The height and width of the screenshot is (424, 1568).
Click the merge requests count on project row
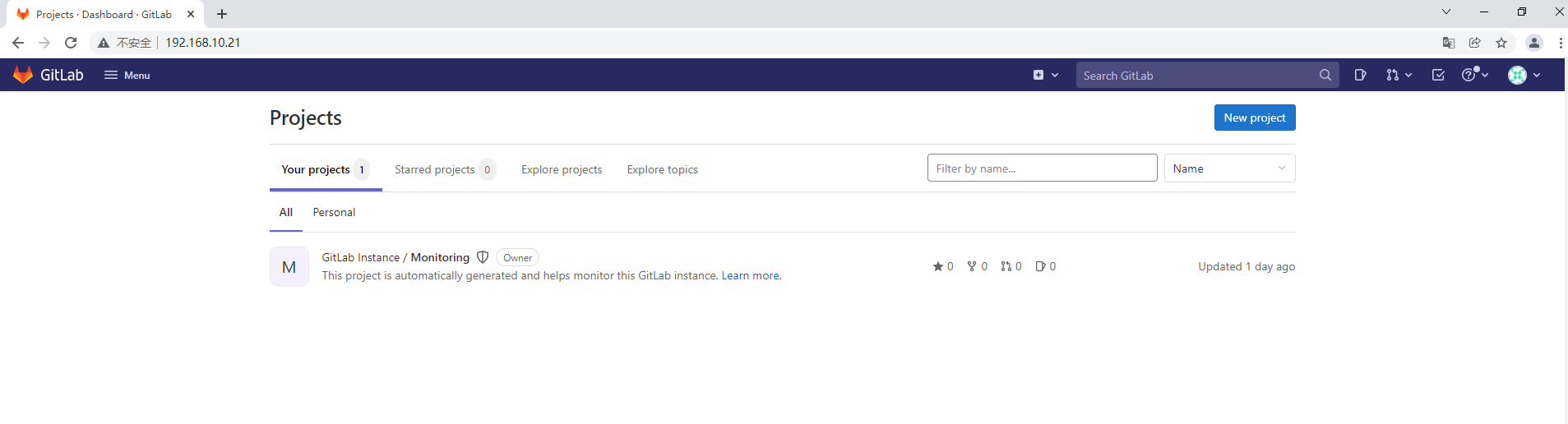[x=1011, y=266]
